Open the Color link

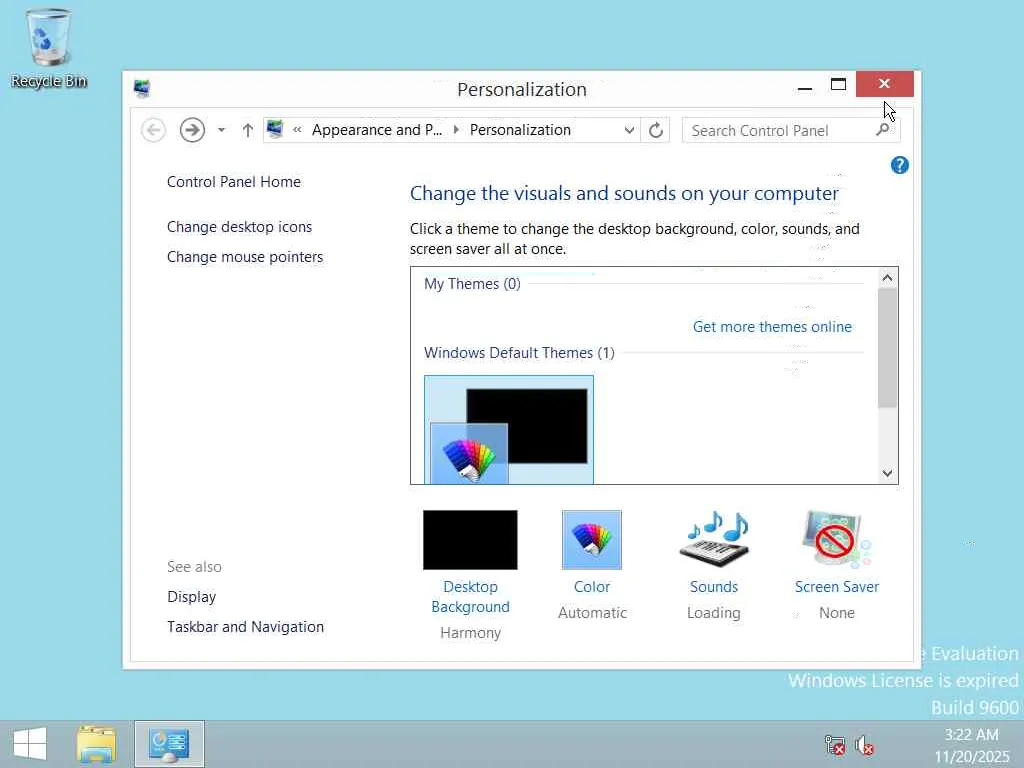click(592, 586)
